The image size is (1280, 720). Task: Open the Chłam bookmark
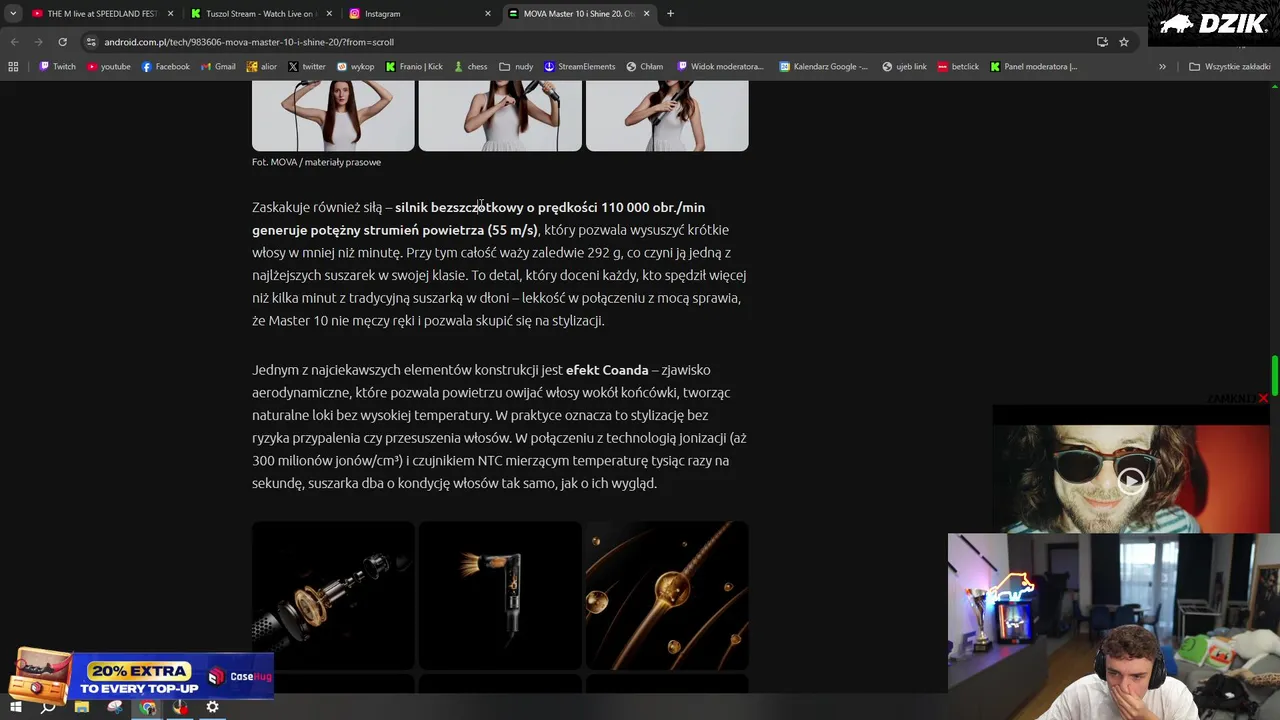click(645, 67)
